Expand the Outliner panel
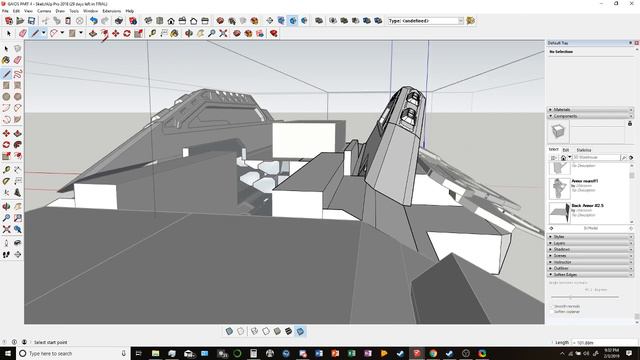Viewport: 640px width, 360px height. point(590,268)
